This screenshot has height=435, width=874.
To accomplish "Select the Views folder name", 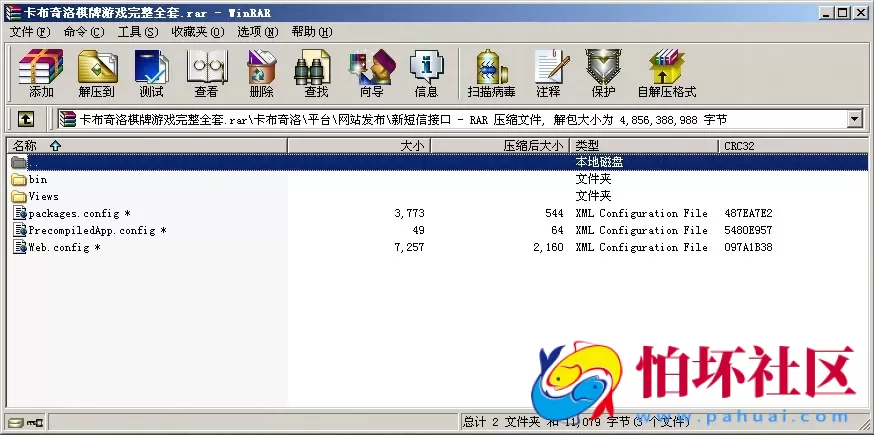I will click(43, 196).
